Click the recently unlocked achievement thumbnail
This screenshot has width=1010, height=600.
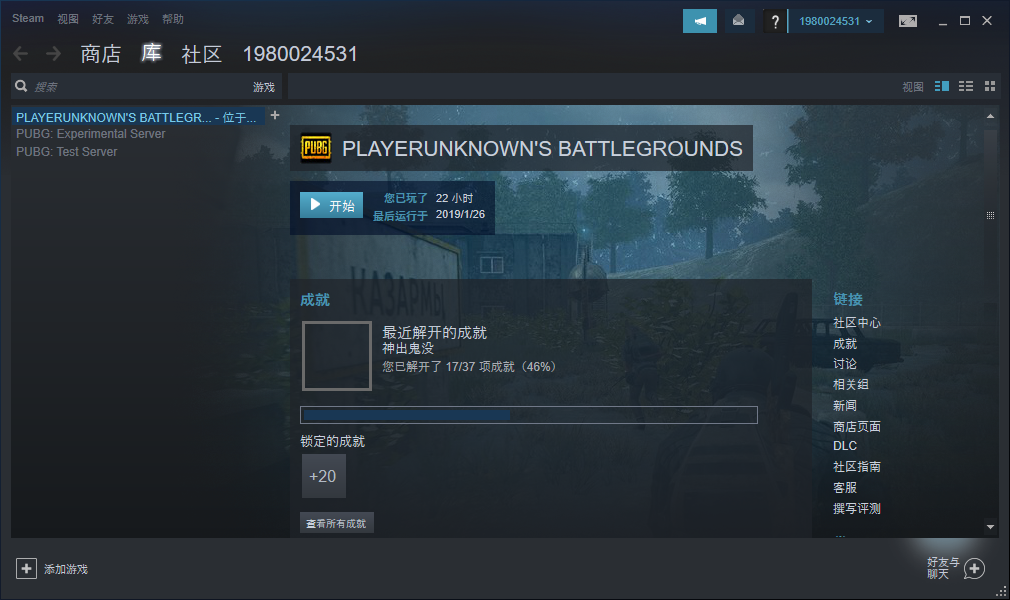[x=337, y=356]
